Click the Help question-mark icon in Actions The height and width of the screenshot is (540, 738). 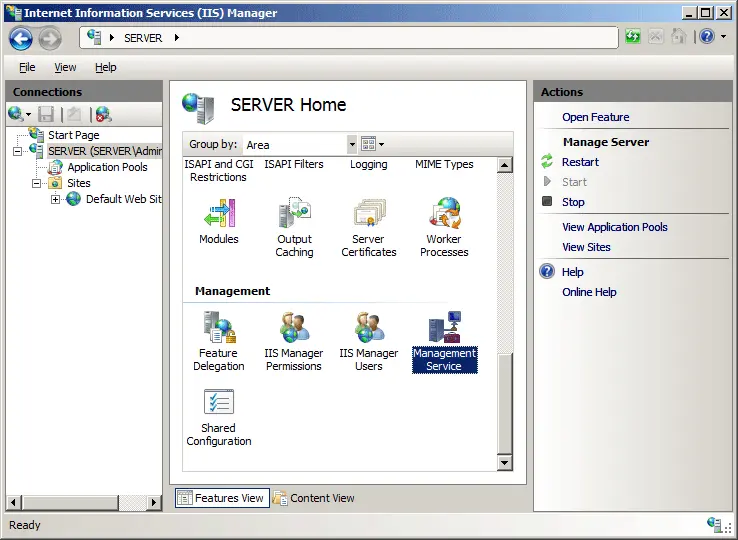[547, 272]
